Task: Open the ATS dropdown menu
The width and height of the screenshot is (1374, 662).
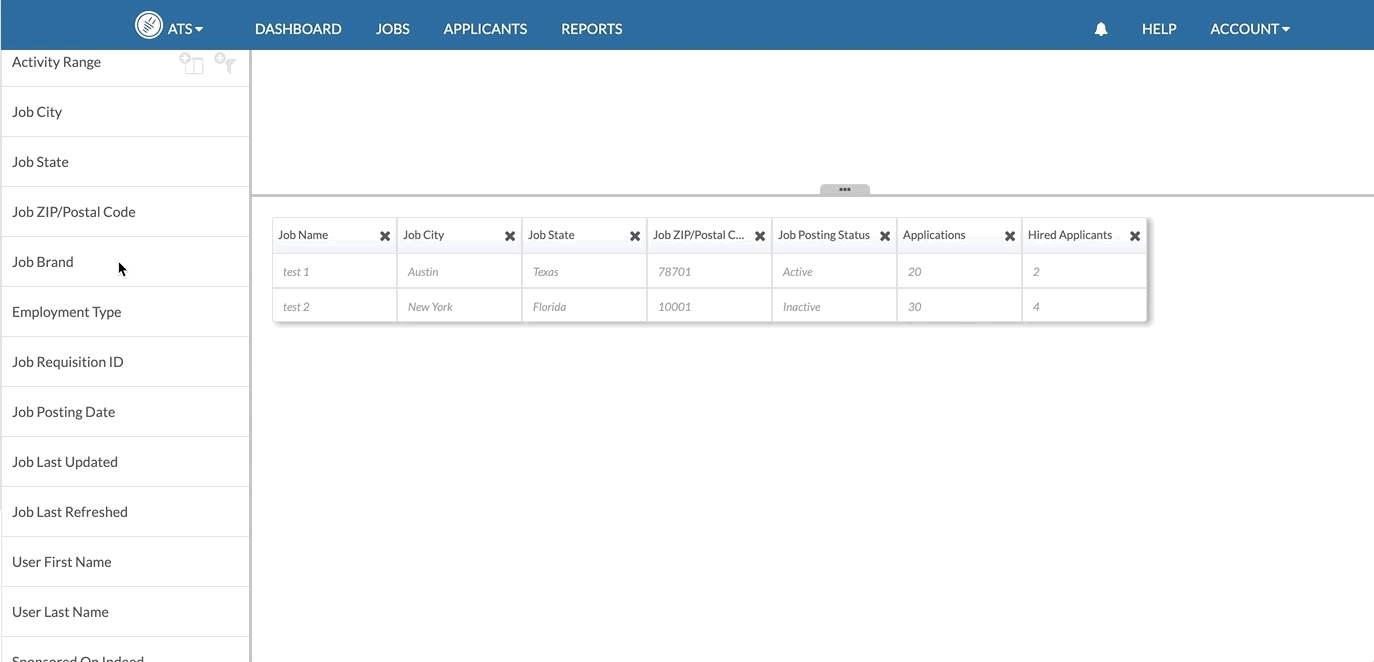Action: click(x=182, y=29)
